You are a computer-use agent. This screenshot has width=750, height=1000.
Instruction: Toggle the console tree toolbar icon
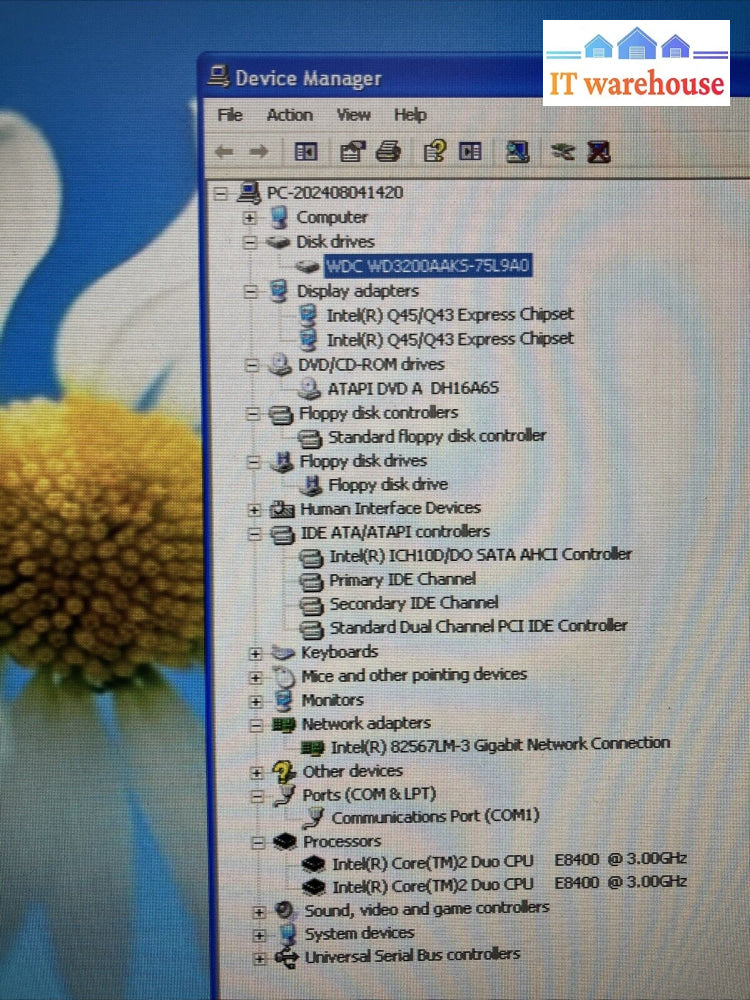click(306, 151)
